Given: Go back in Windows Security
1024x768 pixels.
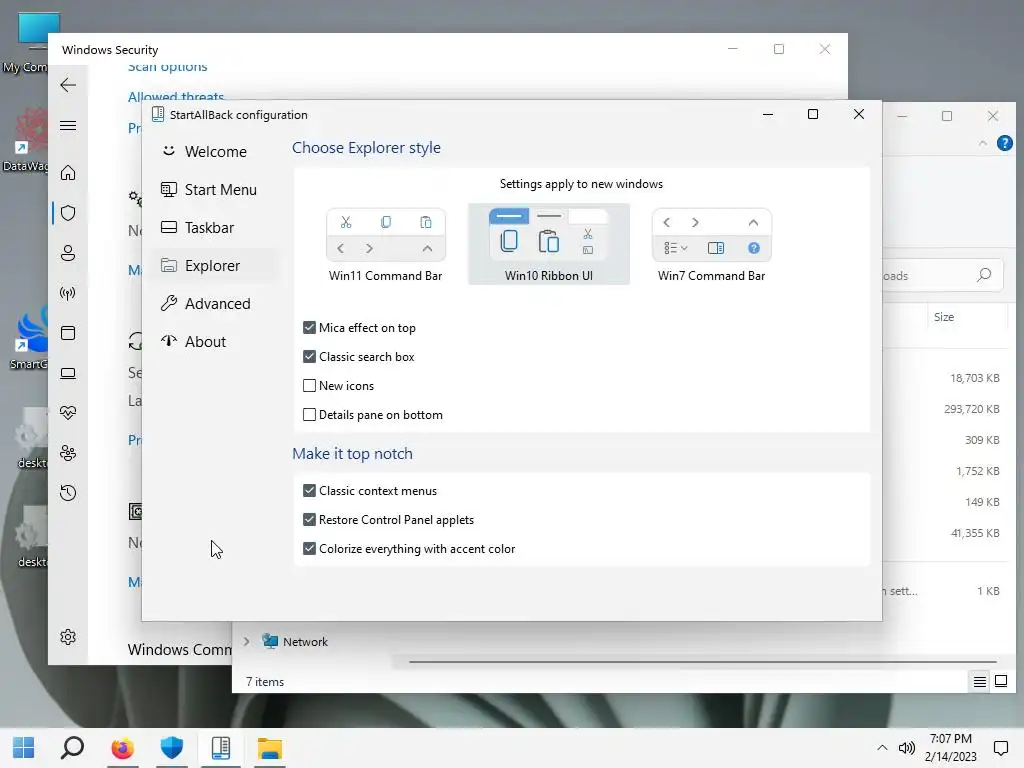Looking at the screenshot, I should [68, 85].
